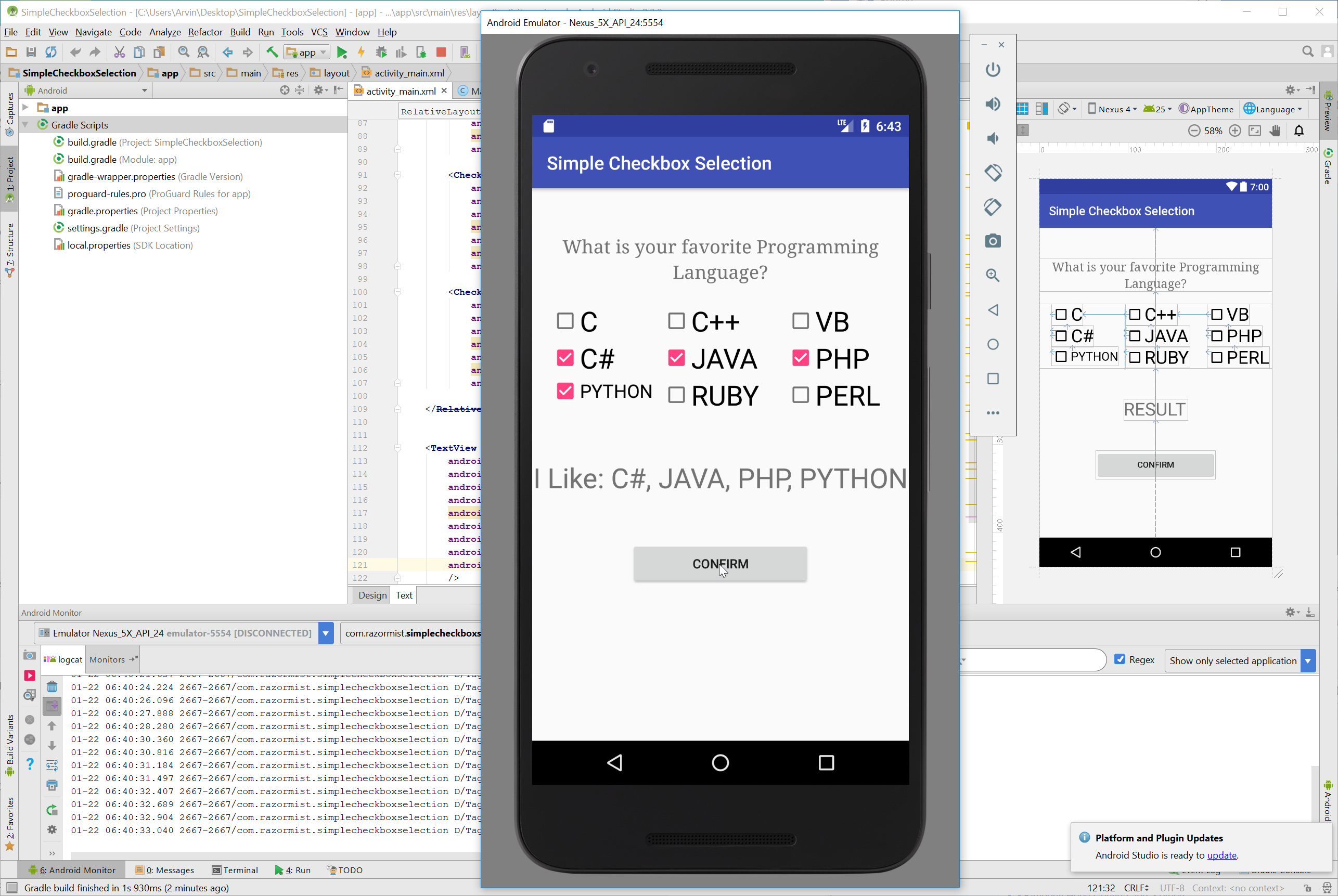Build the project using the hammer icon
Screen dimensions: 1338x896
pyautogui.click(x=272, y=52)
